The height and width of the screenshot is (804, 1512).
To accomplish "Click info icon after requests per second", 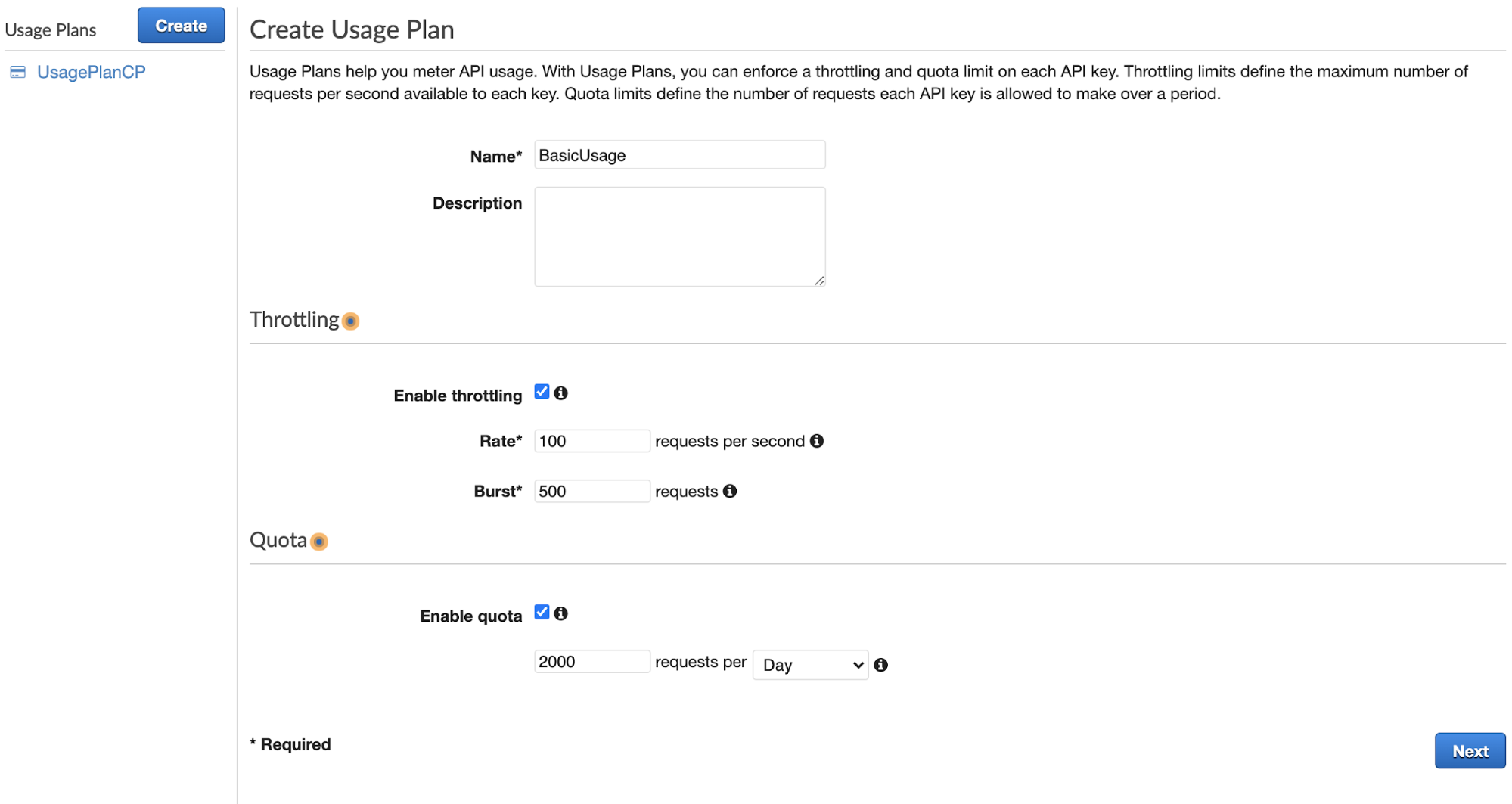I will 817,441.
